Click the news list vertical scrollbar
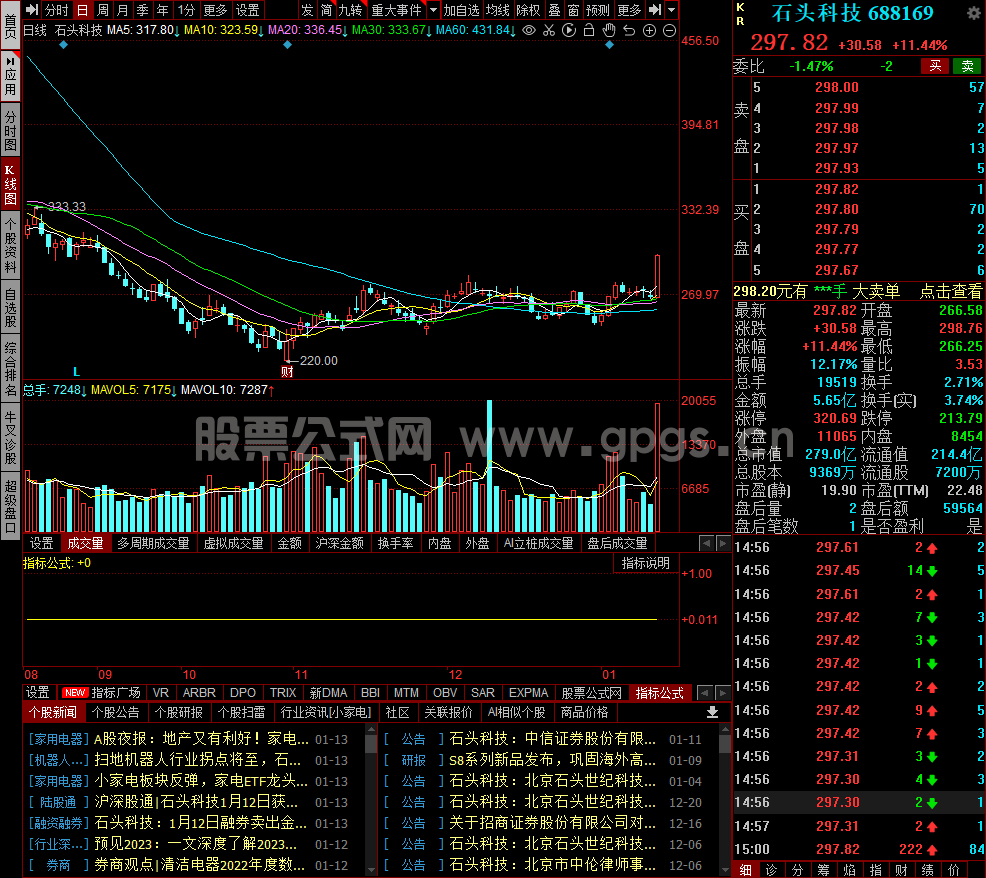This screenshot has width=986, height=878. (x=371, y=799)
